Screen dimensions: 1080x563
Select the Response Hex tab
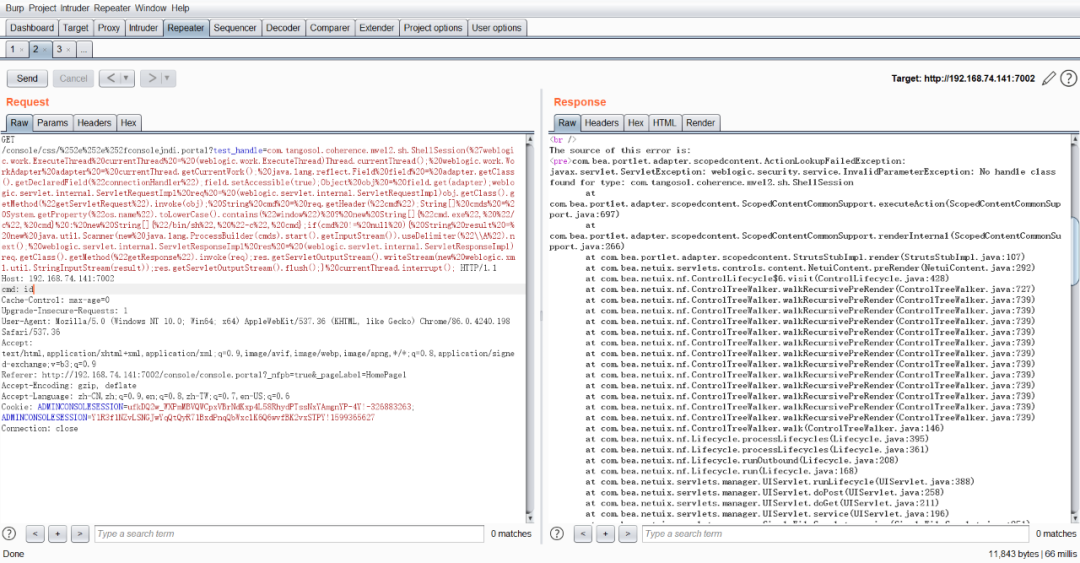pyautogui.click(x=635, y=123)
